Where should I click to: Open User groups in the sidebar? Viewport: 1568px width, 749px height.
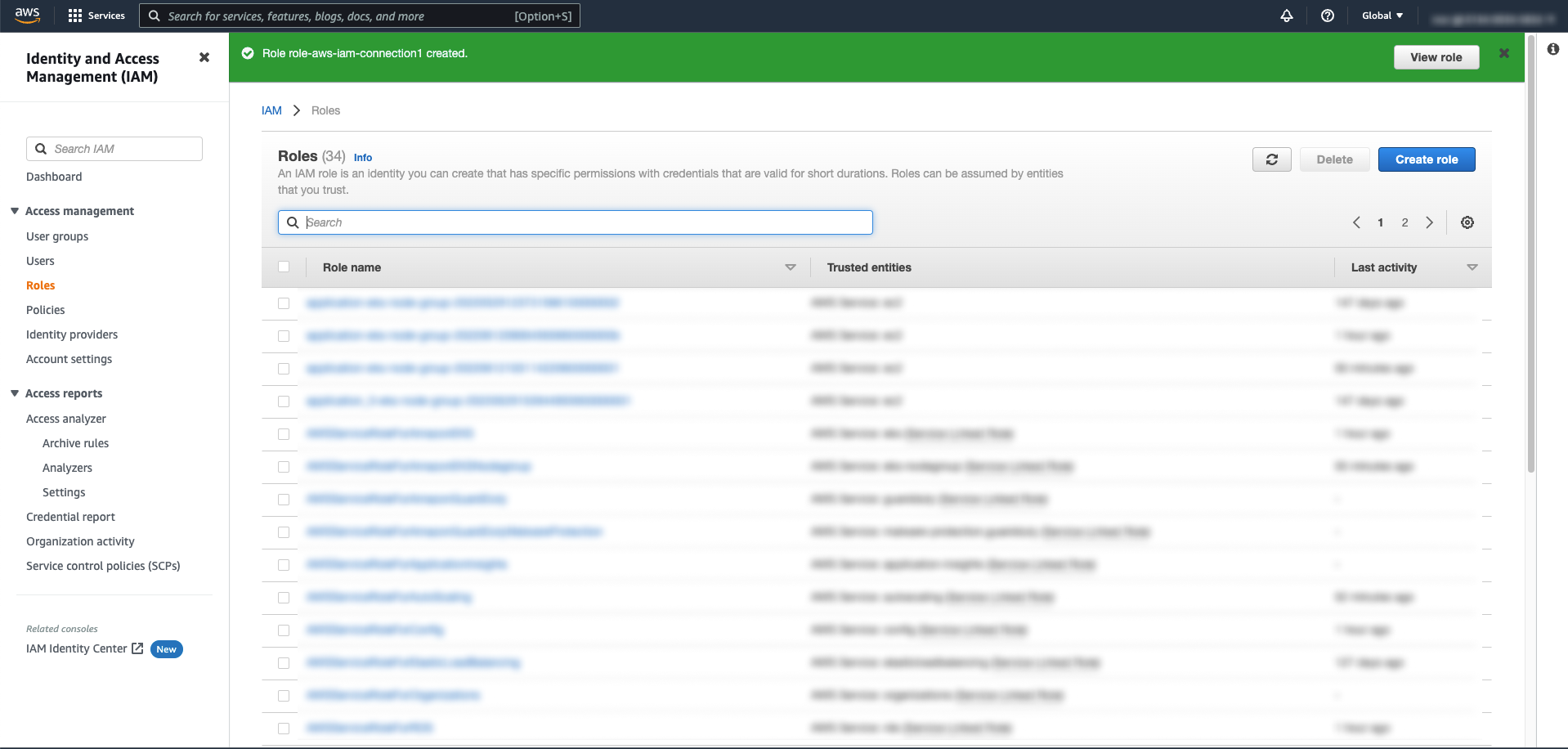click(x=57, y=236)
